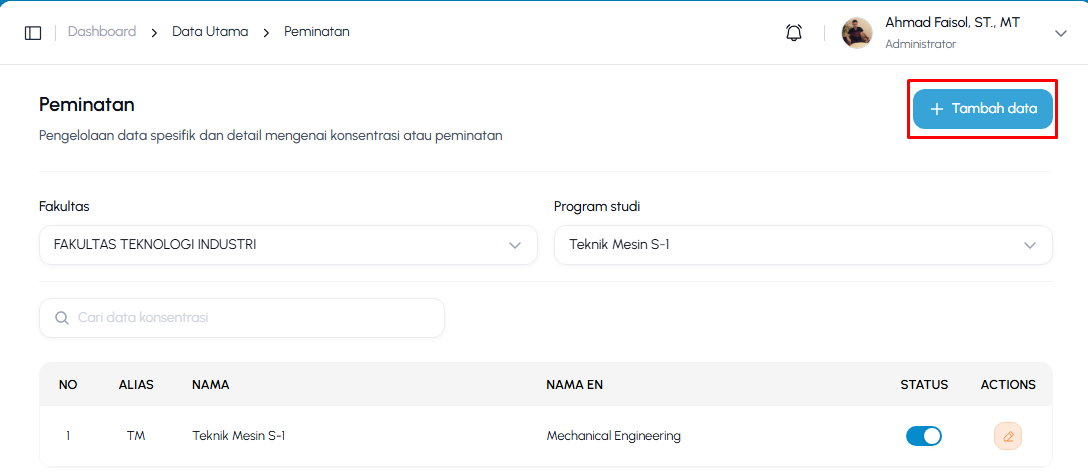Select the Mechanical Engineering row cell
Viewport: 1088px width, 475px height.
[613, 436]
